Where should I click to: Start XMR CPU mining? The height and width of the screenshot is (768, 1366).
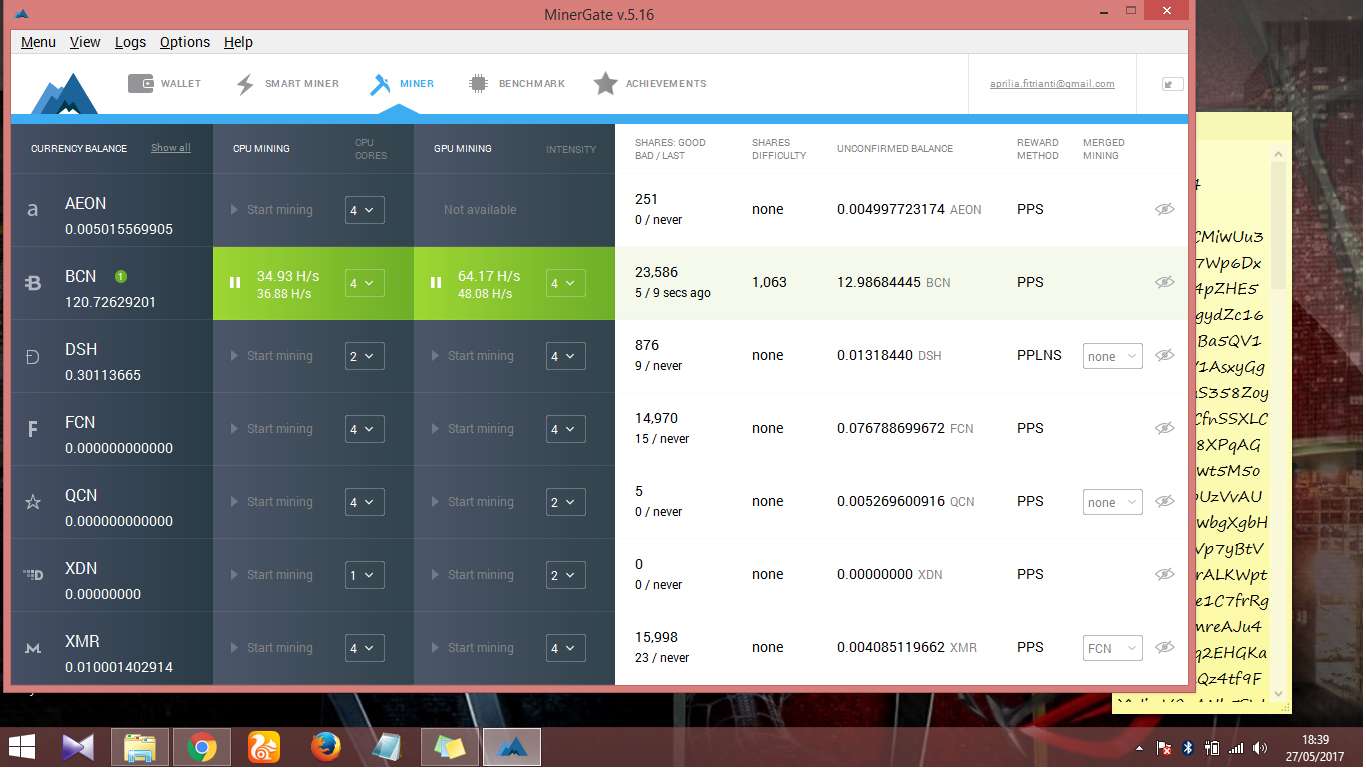[272, 648]
